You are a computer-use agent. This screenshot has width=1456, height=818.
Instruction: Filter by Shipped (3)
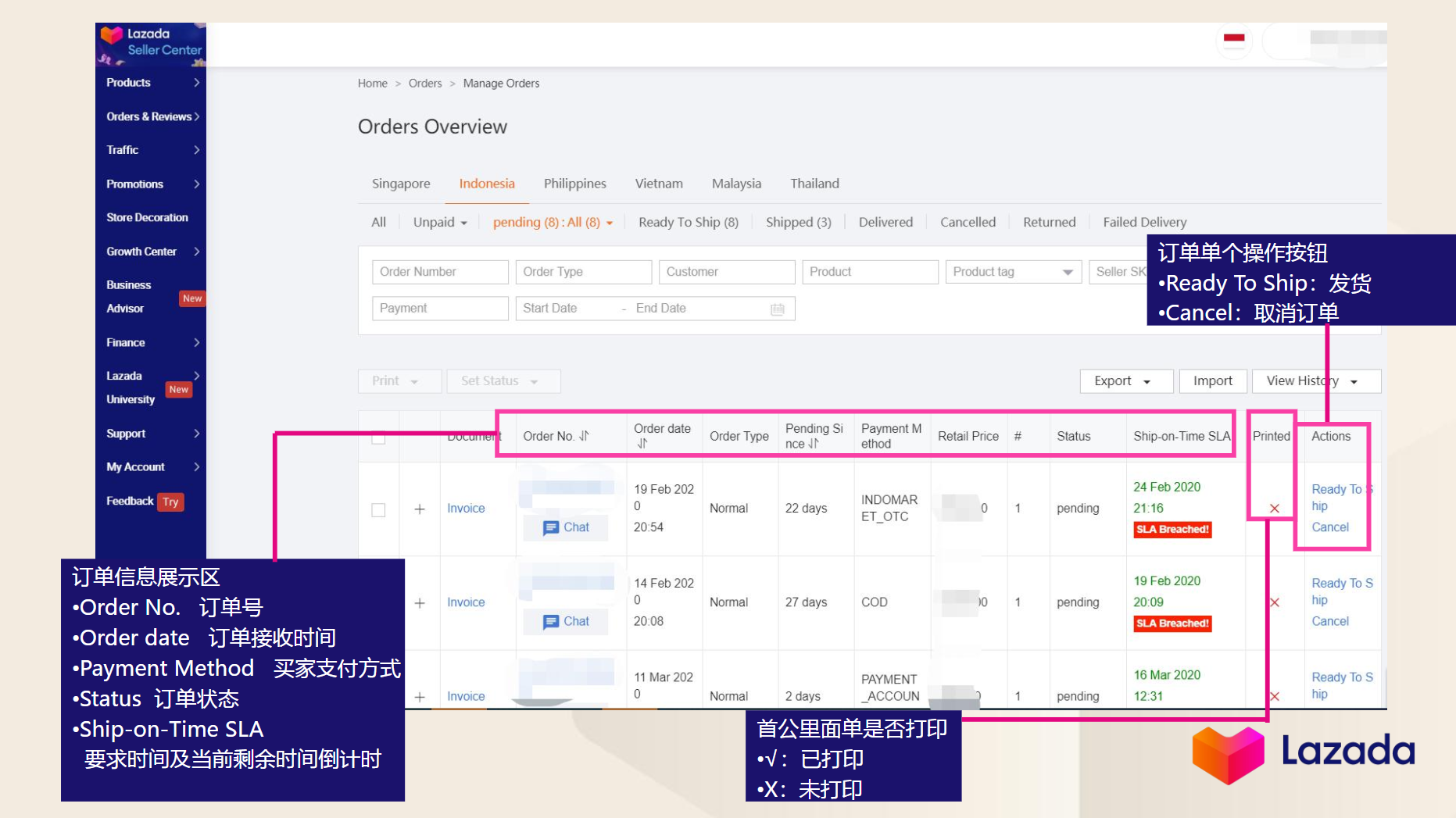click(798, 222)
